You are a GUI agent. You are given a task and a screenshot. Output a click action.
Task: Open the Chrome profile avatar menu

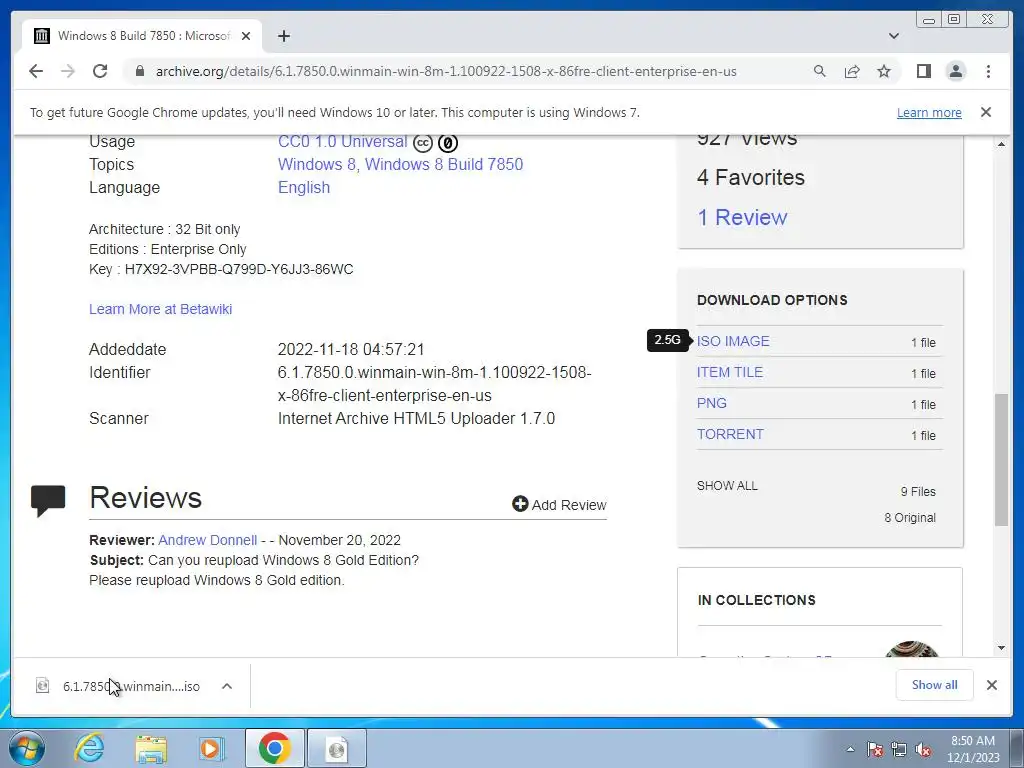pos(955,71)
